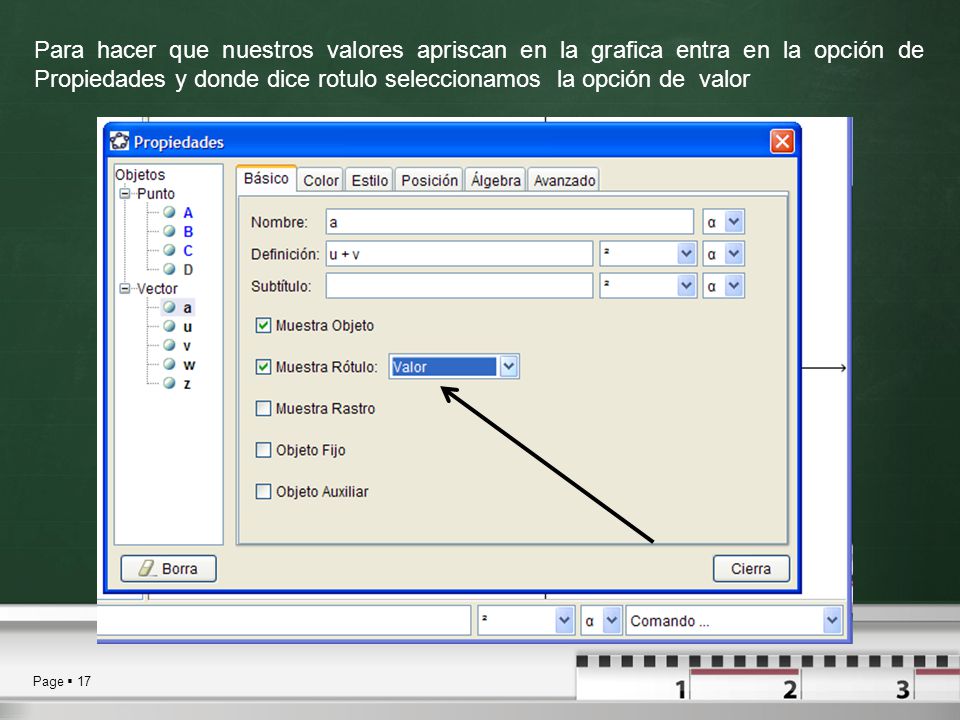960x720 pixels.
Task: Collapse the Punto tree node
Action: pos(126,193)
